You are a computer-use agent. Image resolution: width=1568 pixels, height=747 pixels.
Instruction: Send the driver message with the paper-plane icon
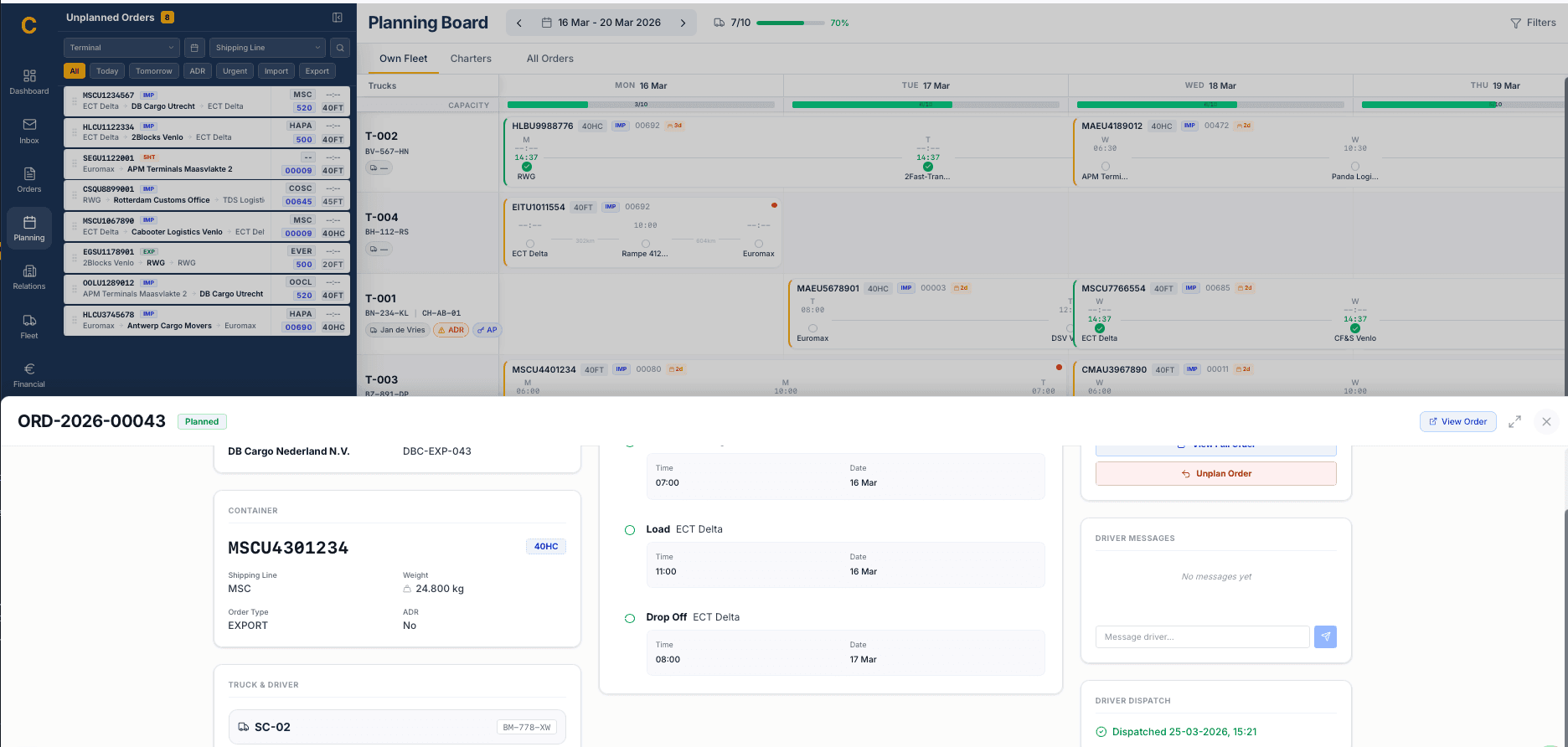pos(1325,636)
